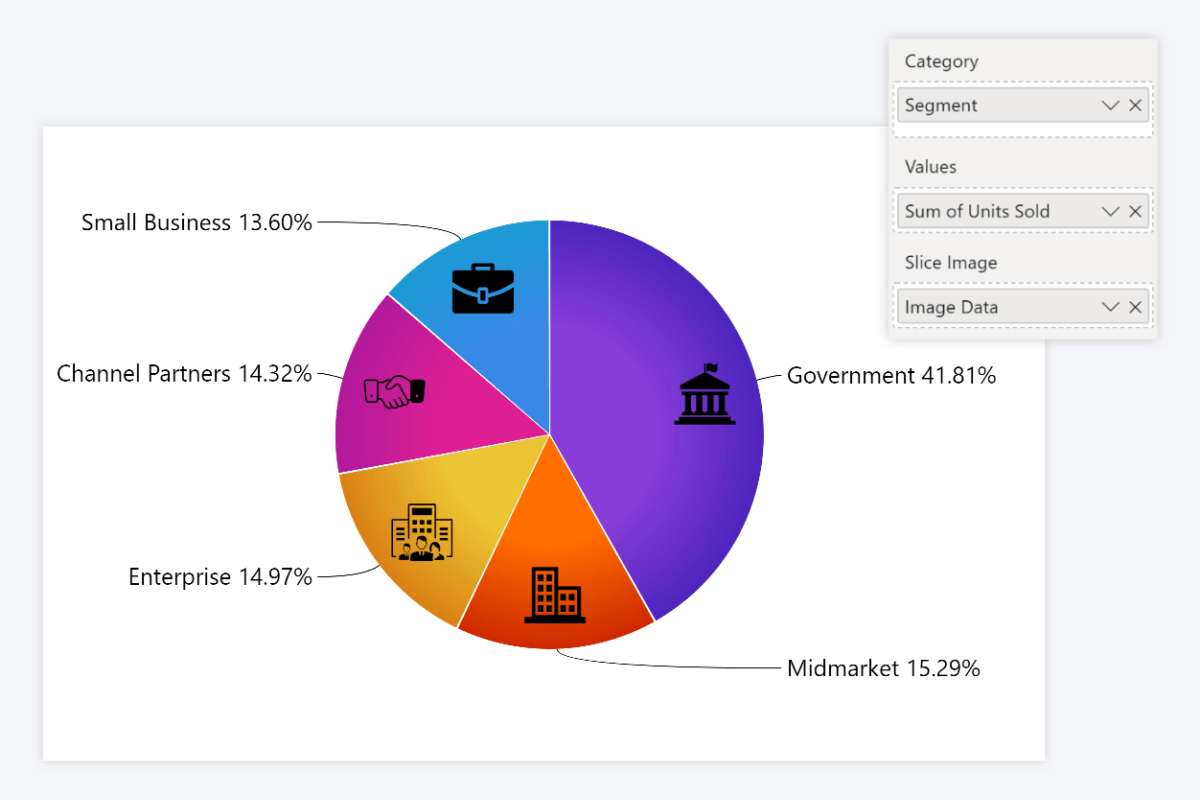Expand the Sum of Units Sold options dropdown
Screen dimensions: 1200x800
tap(1110, 211)
